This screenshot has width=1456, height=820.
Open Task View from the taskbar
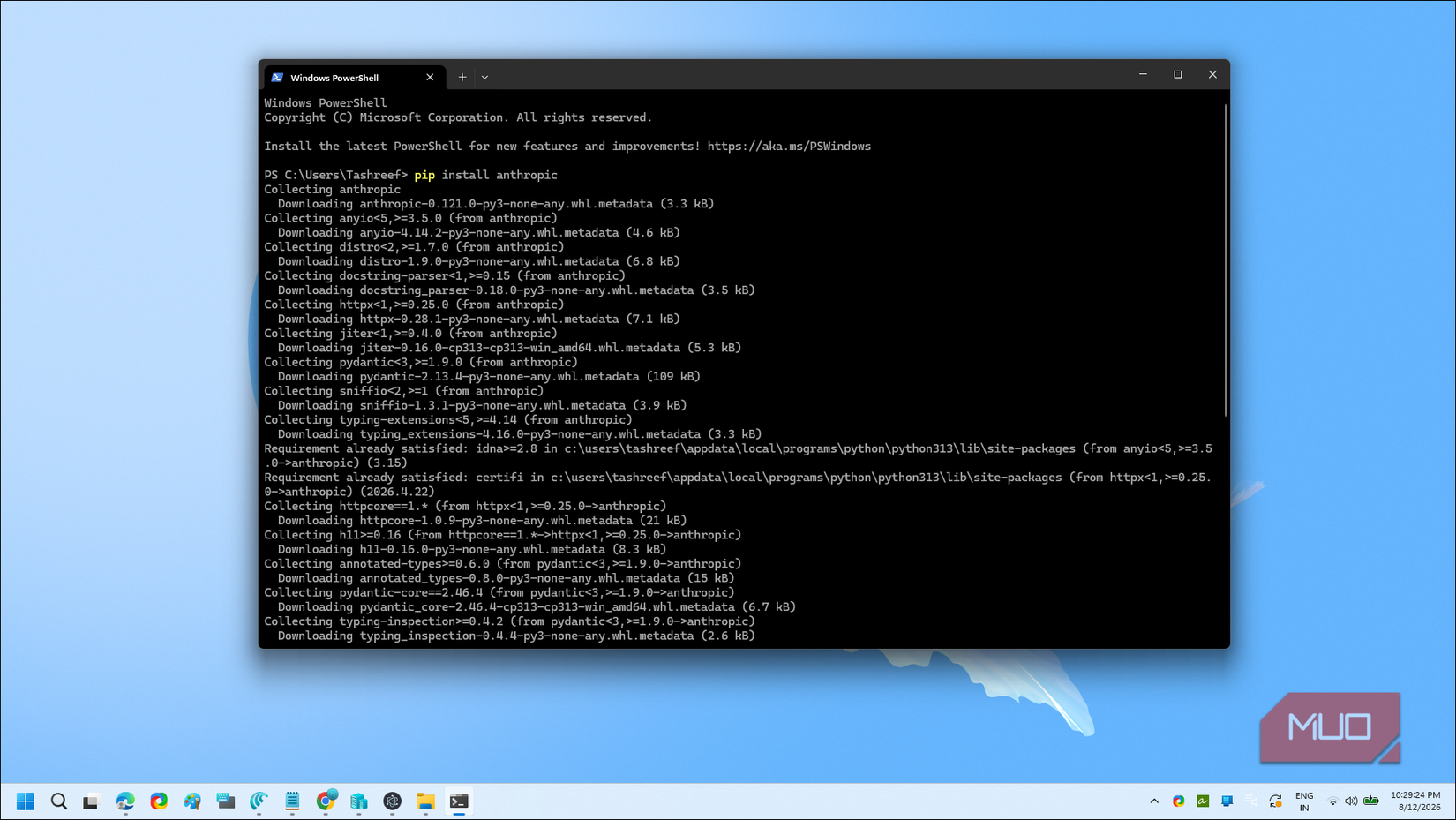pos(92,801)
